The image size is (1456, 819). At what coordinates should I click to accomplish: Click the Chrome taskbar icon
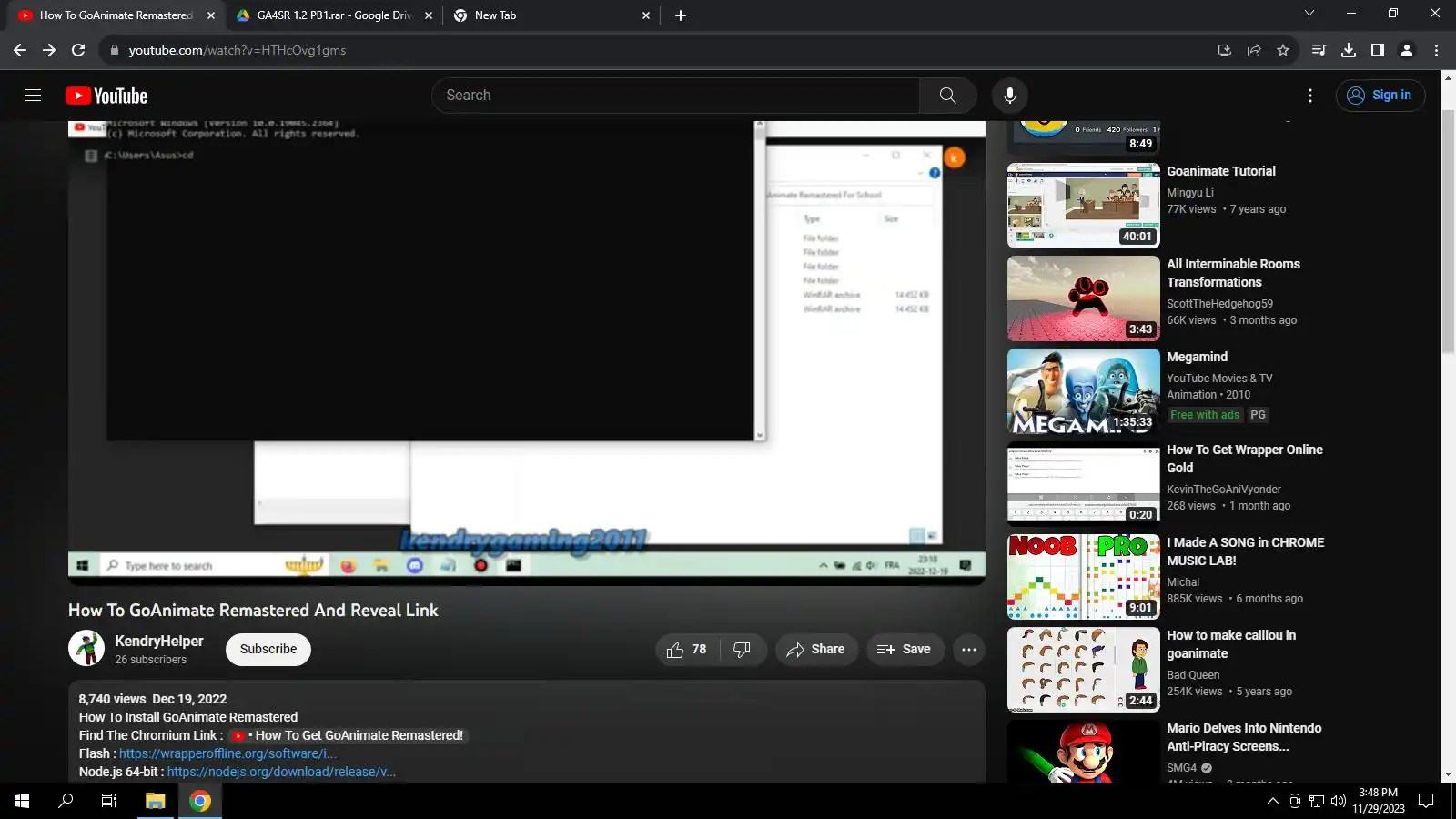point(200,801)
